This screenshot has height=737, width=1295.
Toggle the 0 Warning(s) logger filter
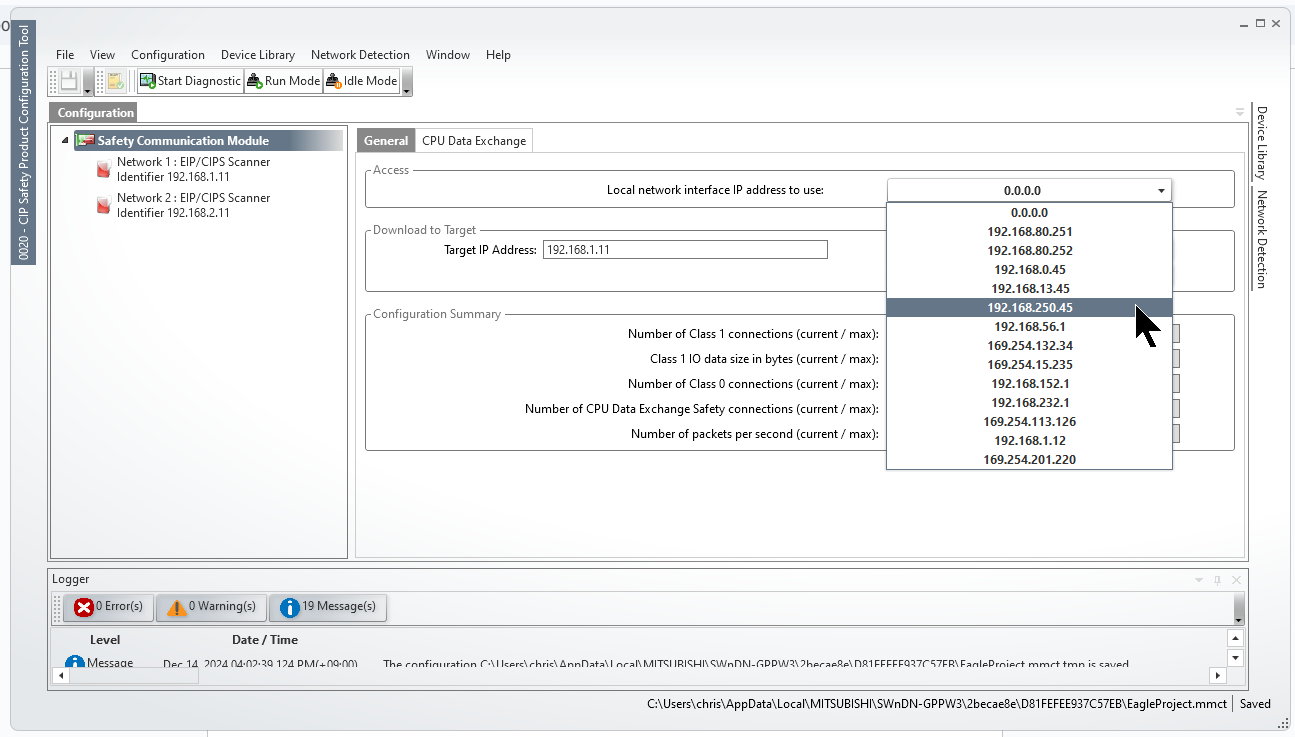212,606
